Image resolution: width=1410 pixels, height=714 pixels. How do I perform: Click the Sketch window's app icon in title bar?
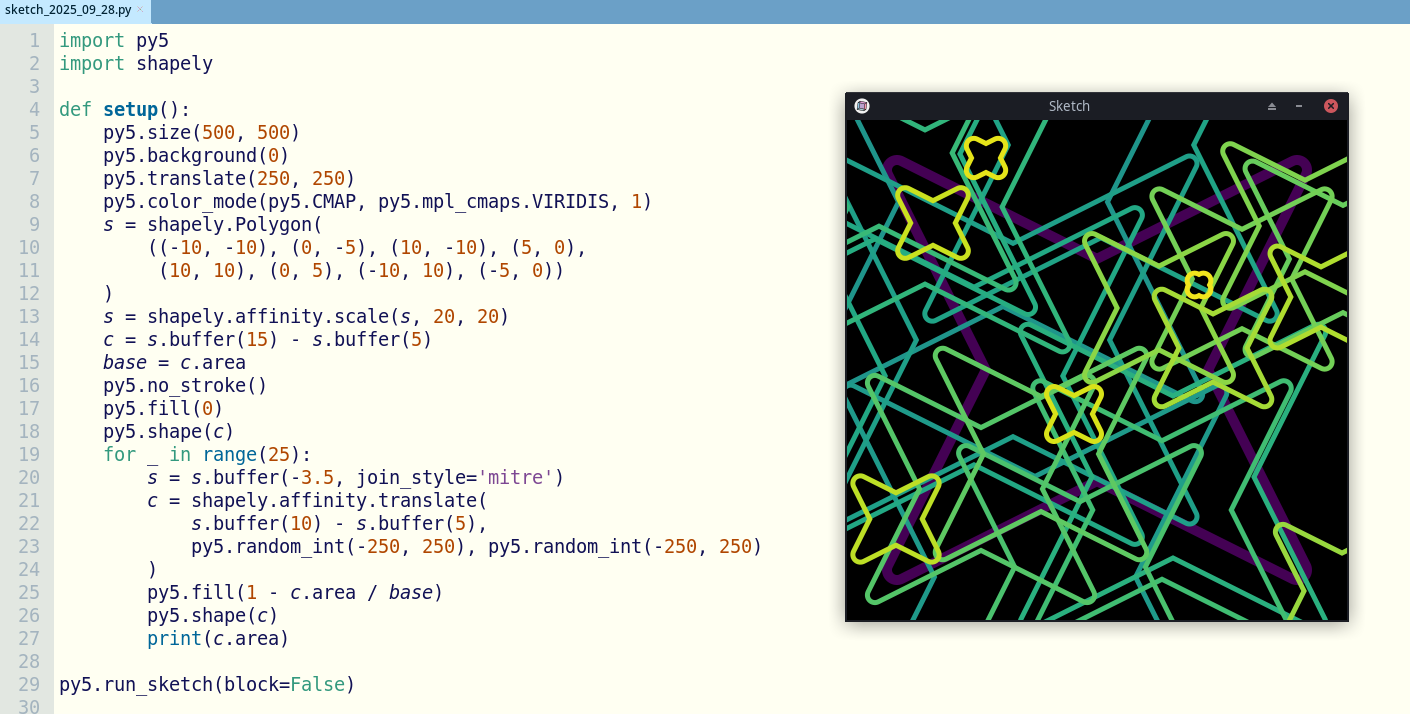coord(862,106)
